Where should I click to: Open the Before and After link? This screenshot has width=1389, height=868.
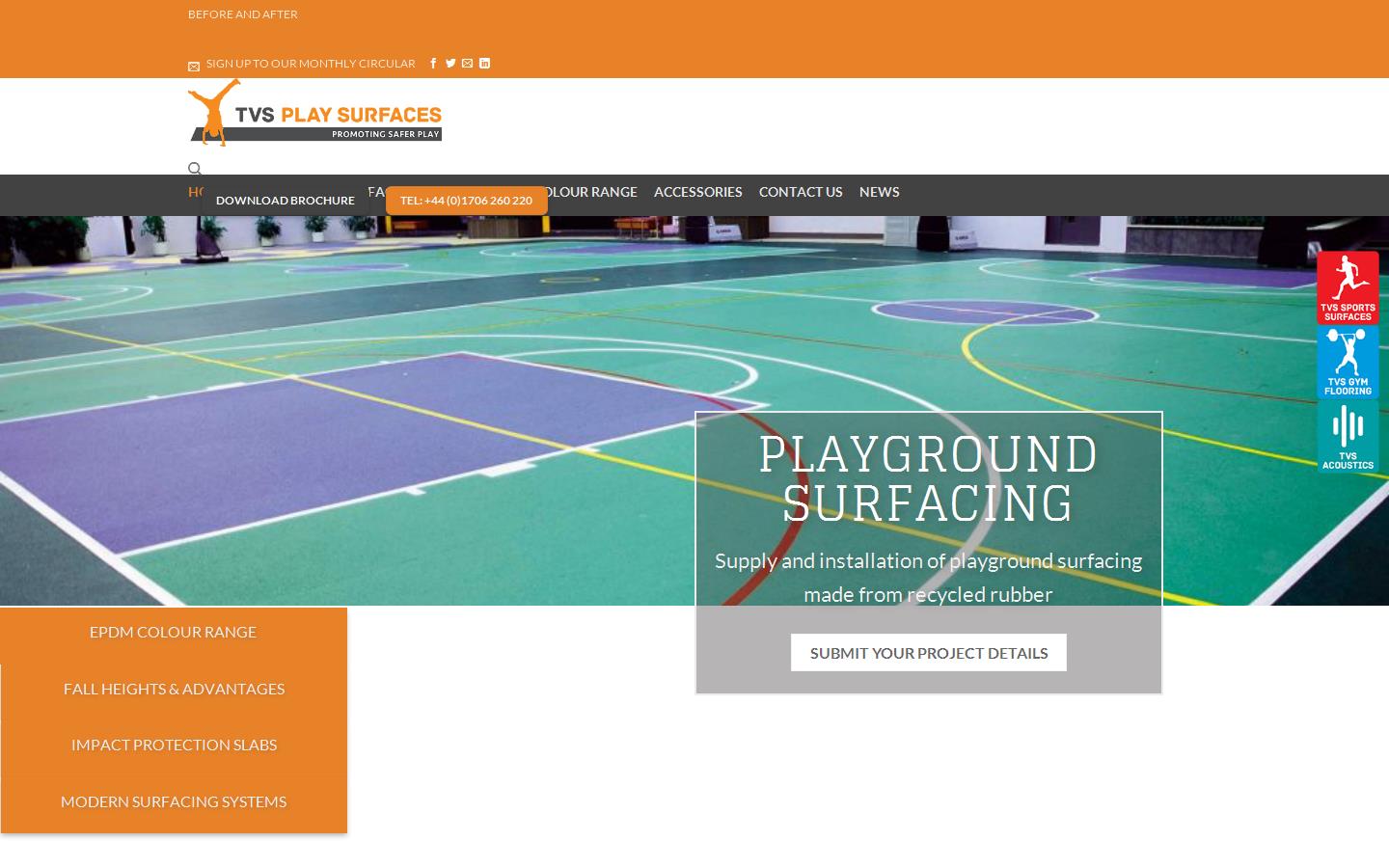(x=243, y=14)
